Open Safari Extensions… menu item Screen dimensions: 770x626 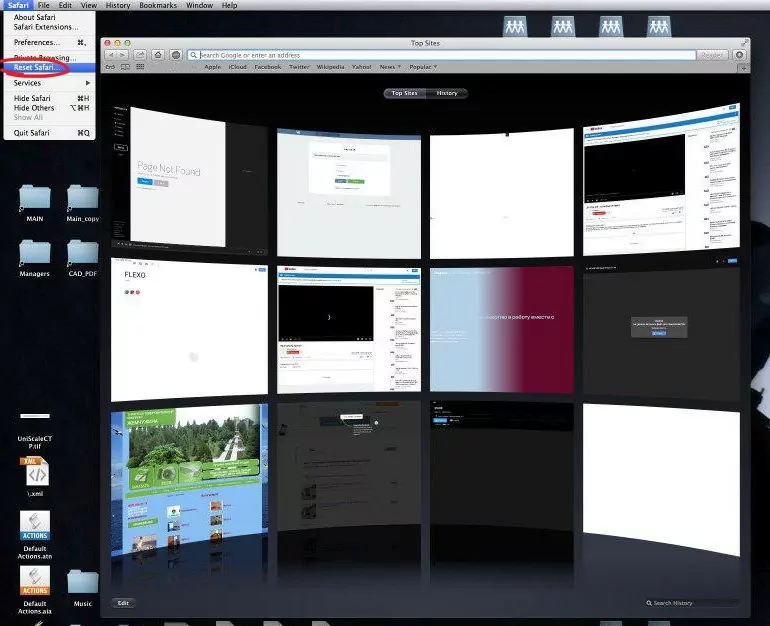50,27
